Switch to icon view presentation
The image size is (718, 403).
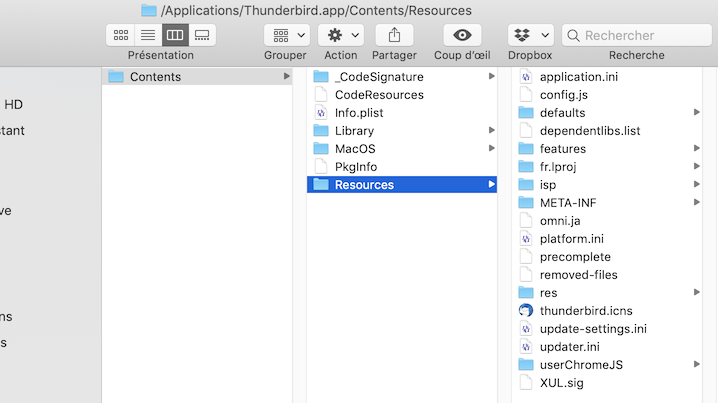pos(120,35)
